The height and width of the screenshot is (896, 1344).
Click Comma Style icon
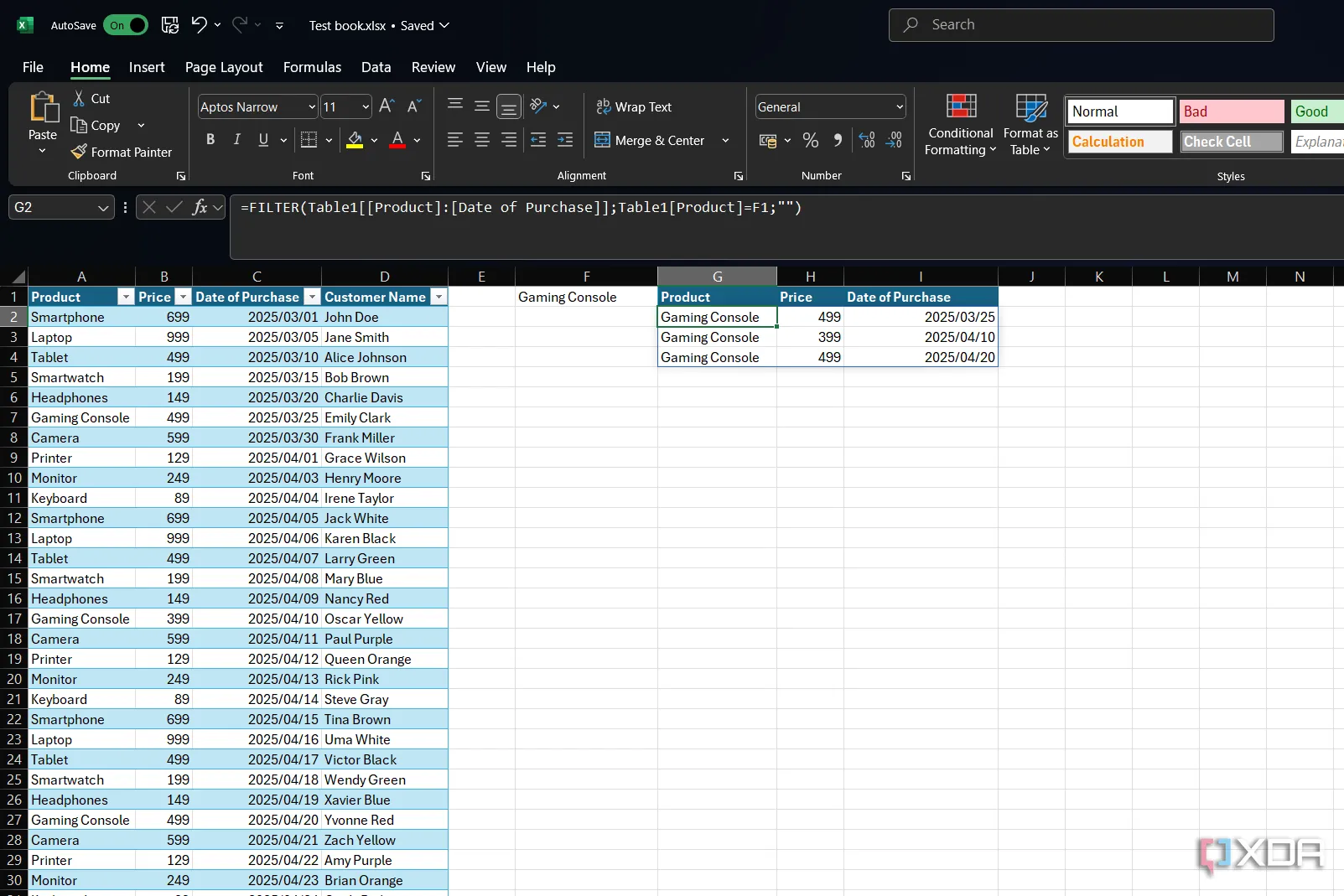[x=837, y=140]
